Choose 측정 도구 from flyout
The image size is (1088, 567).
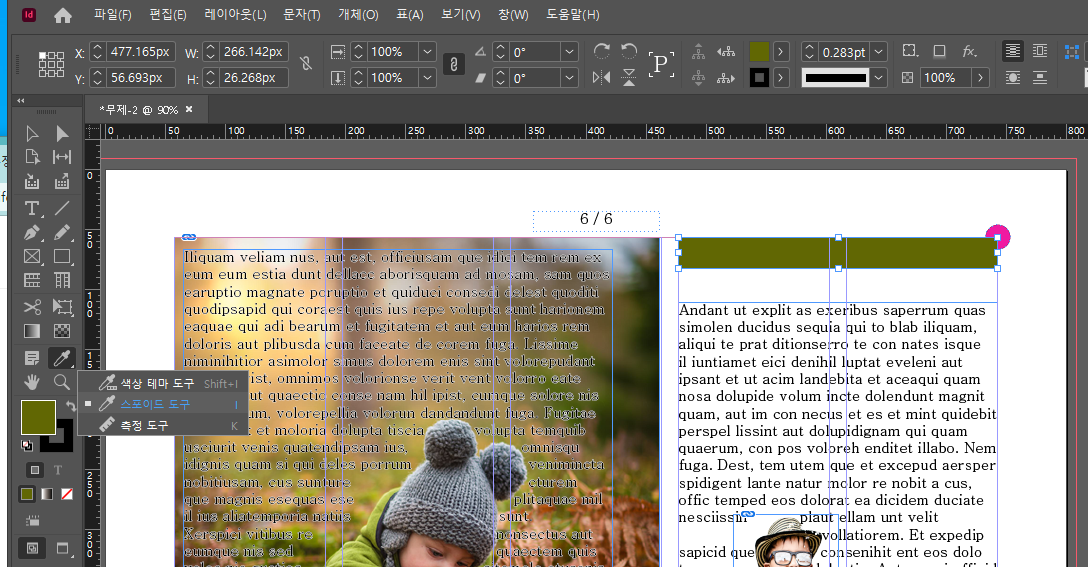click(161, 425)
